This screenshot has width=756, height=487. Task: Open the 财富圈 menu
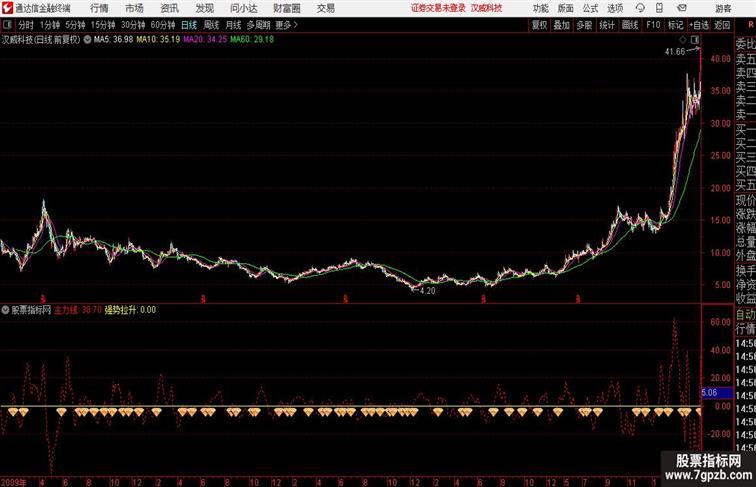tap(287, 8)
